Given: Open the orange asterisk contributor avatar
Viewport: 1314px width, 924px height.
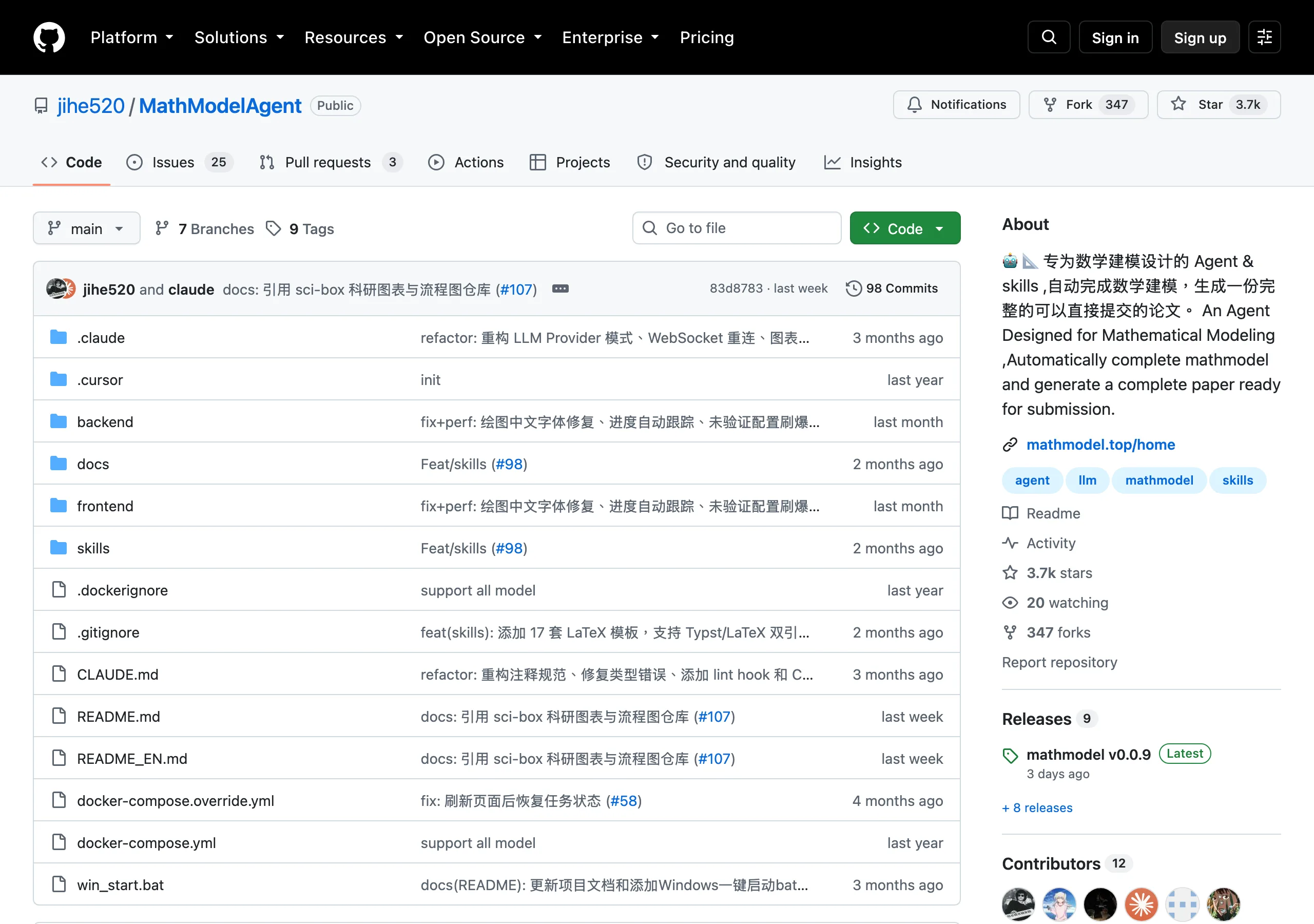Looking at the screenshot, I should coord(1141,904).
